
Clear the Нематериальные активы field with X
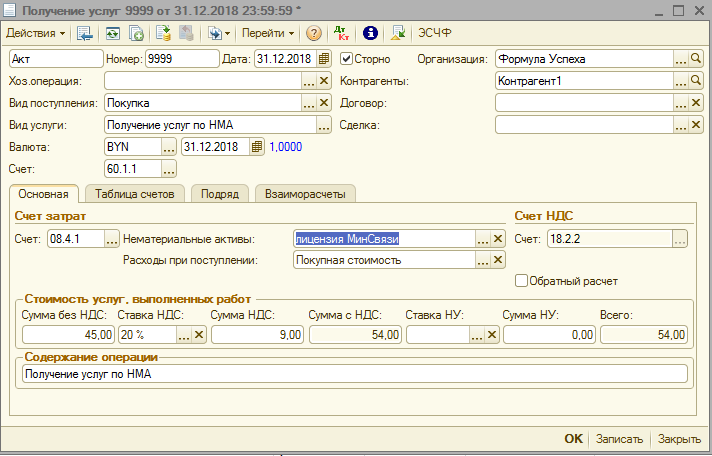[498, 239]
